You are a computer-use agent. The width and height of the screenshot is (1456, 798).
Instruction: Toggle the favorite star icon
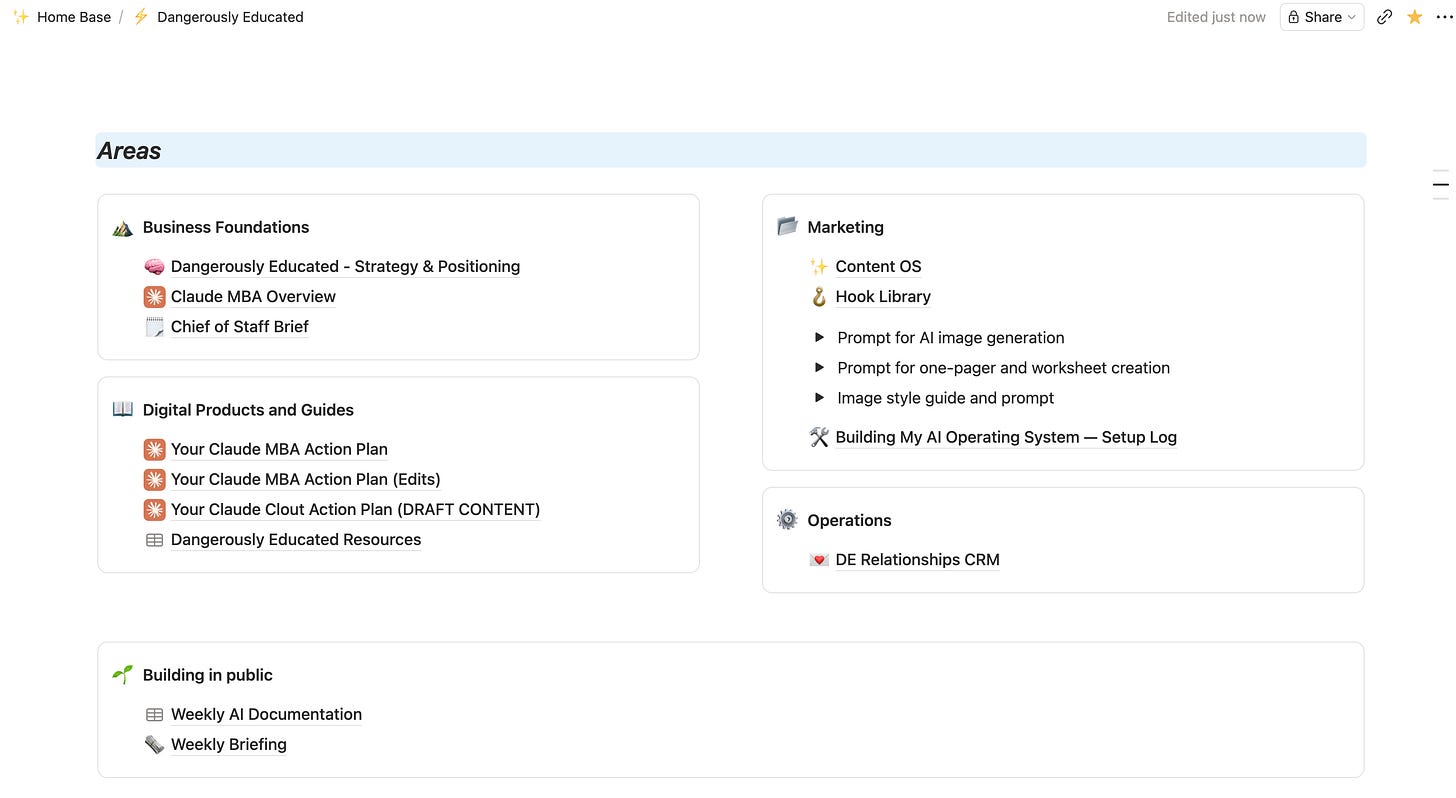pyautogui.click(x=1414, y=17)
